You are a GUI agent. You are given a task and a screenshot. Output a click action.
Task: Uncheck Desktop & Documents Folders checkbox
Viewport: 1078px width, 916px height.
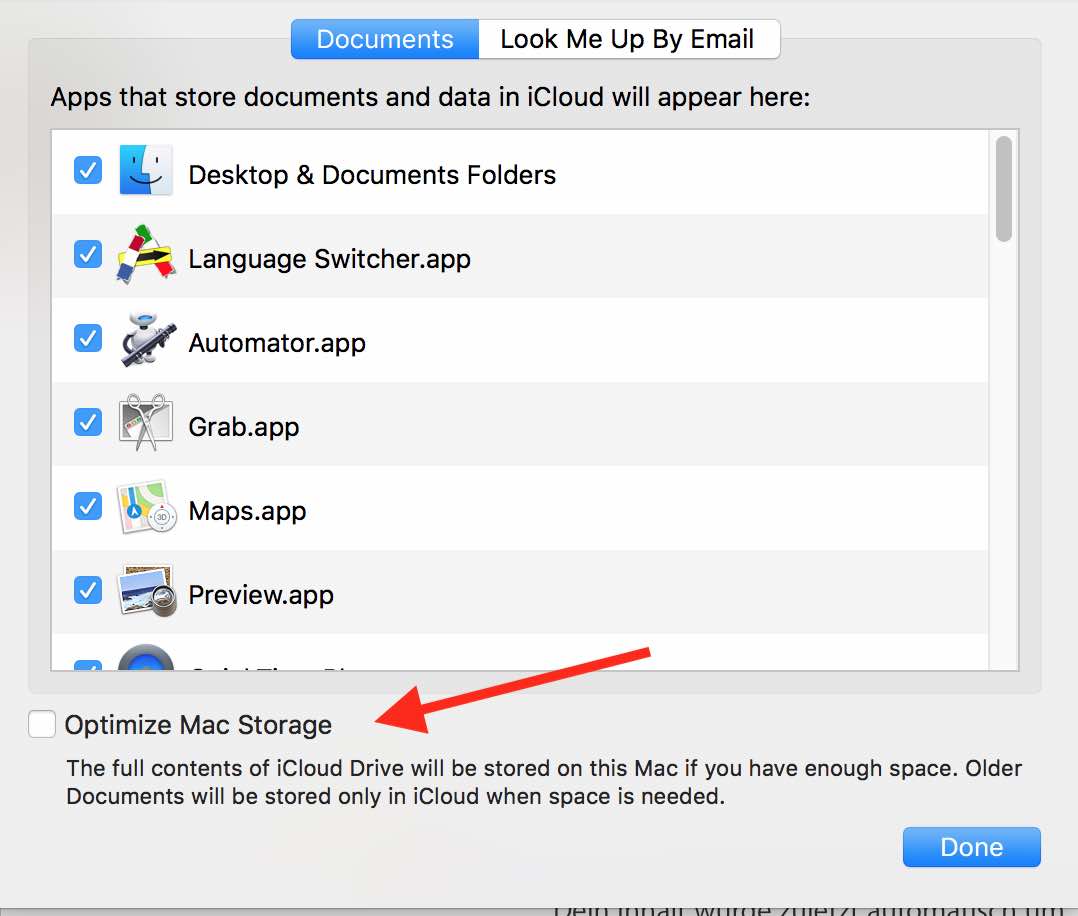[88, 171]
